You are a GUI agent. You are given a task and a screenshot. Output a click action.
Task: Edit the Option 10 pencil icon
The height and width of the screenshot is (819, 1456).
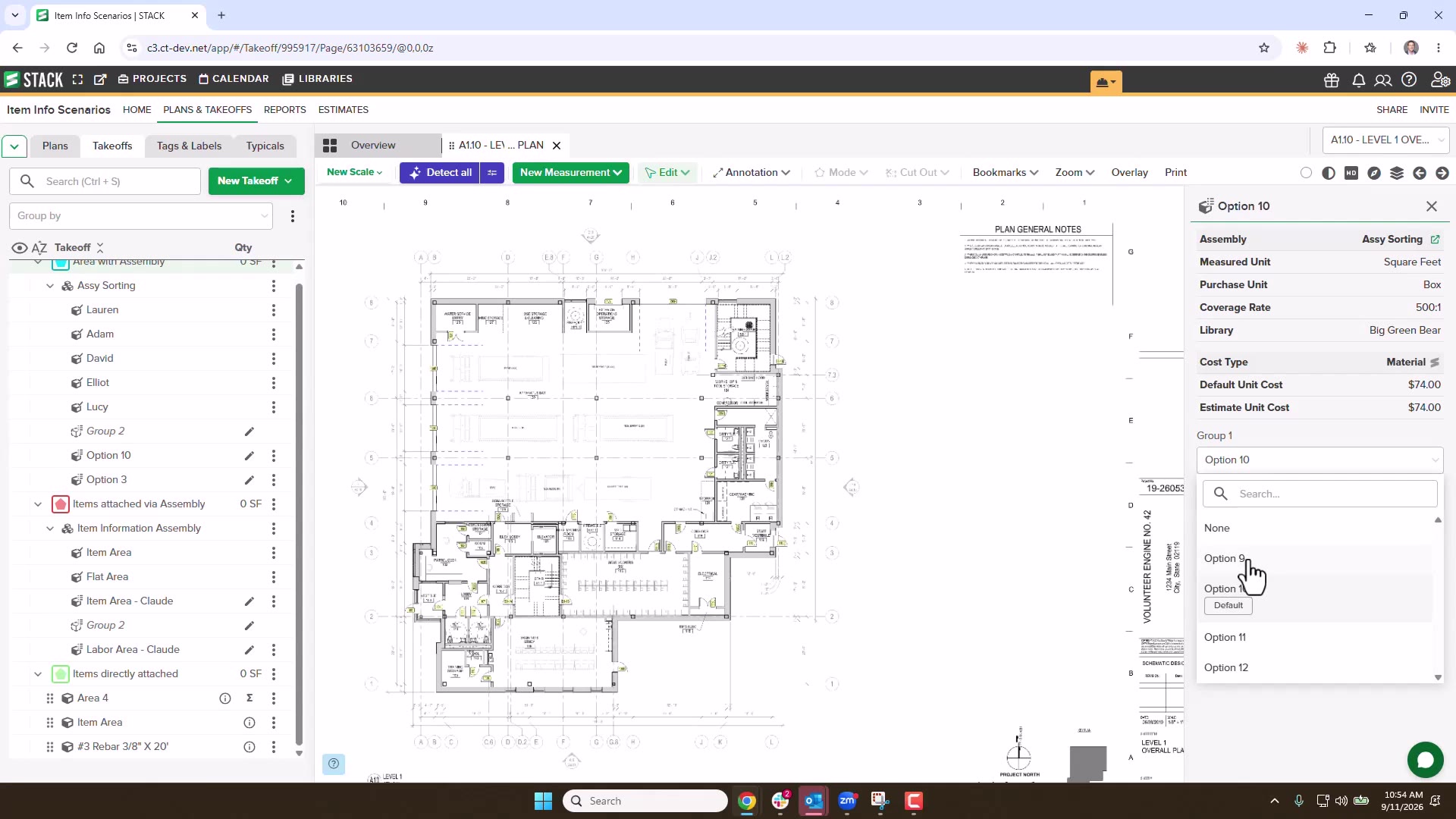pos(249,456)
